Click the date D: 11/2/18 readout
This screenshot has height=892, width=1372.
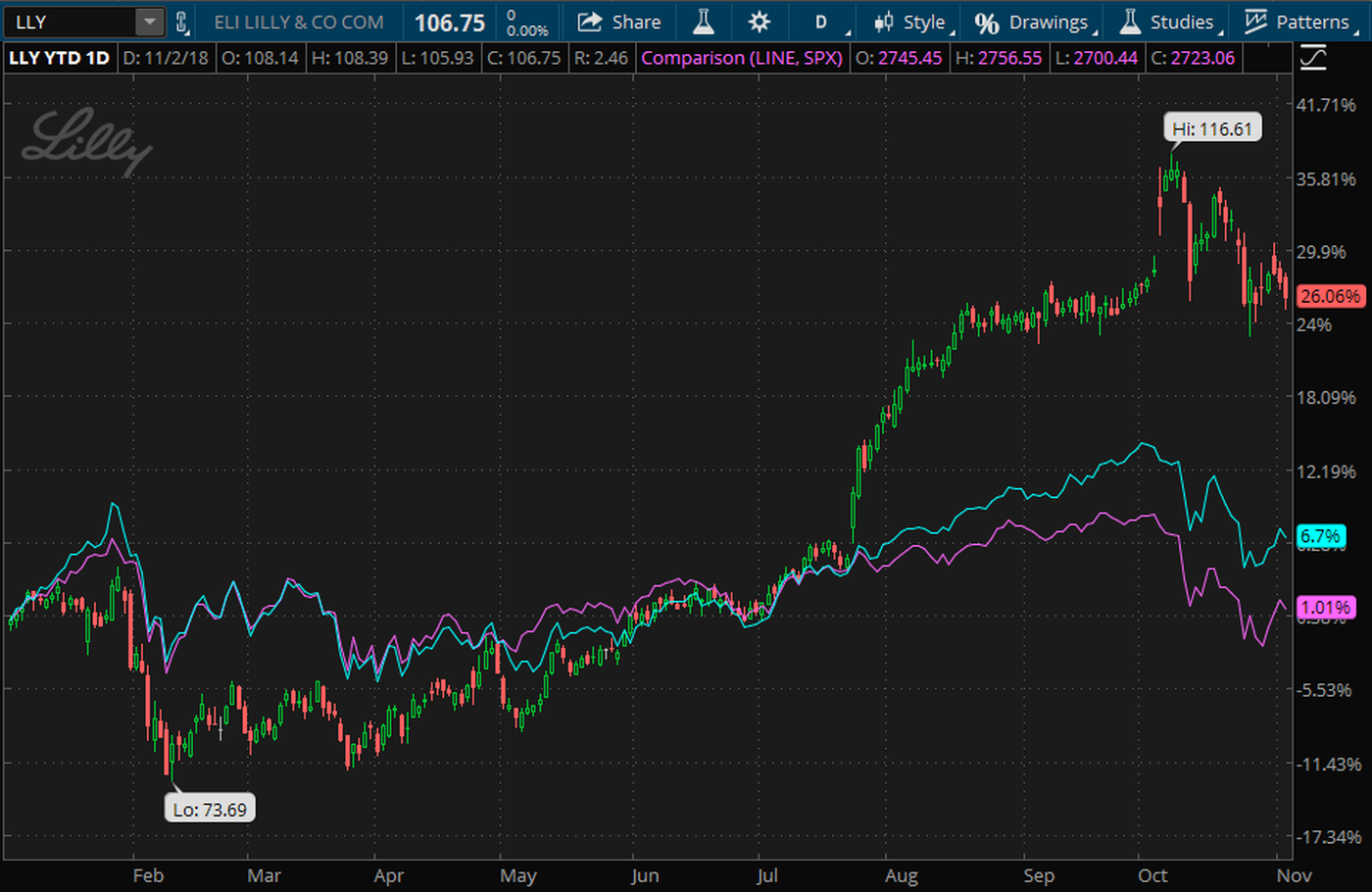pos(166,58)
